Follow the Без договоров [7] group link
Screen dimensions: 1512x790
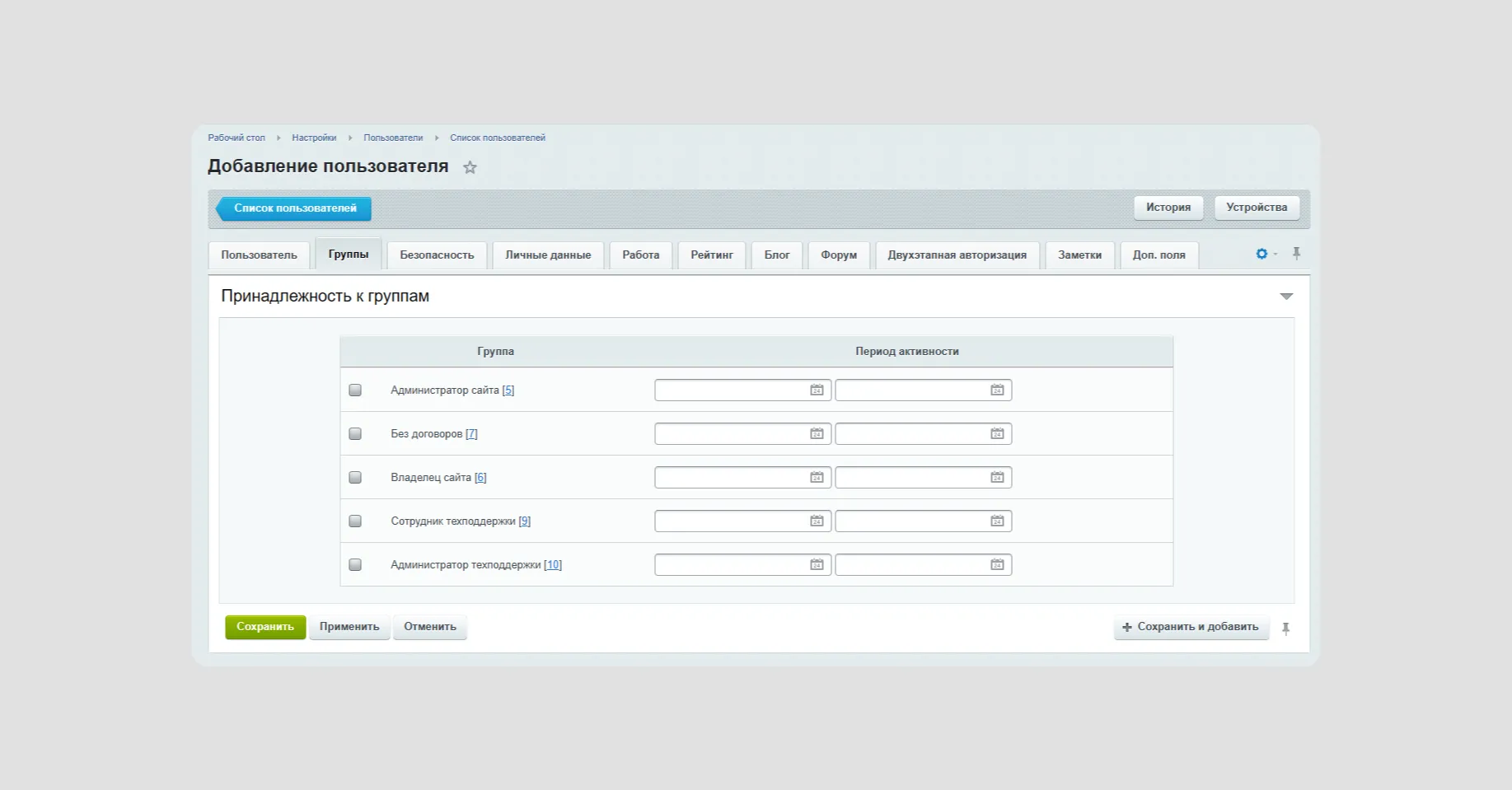coord(471,434)
